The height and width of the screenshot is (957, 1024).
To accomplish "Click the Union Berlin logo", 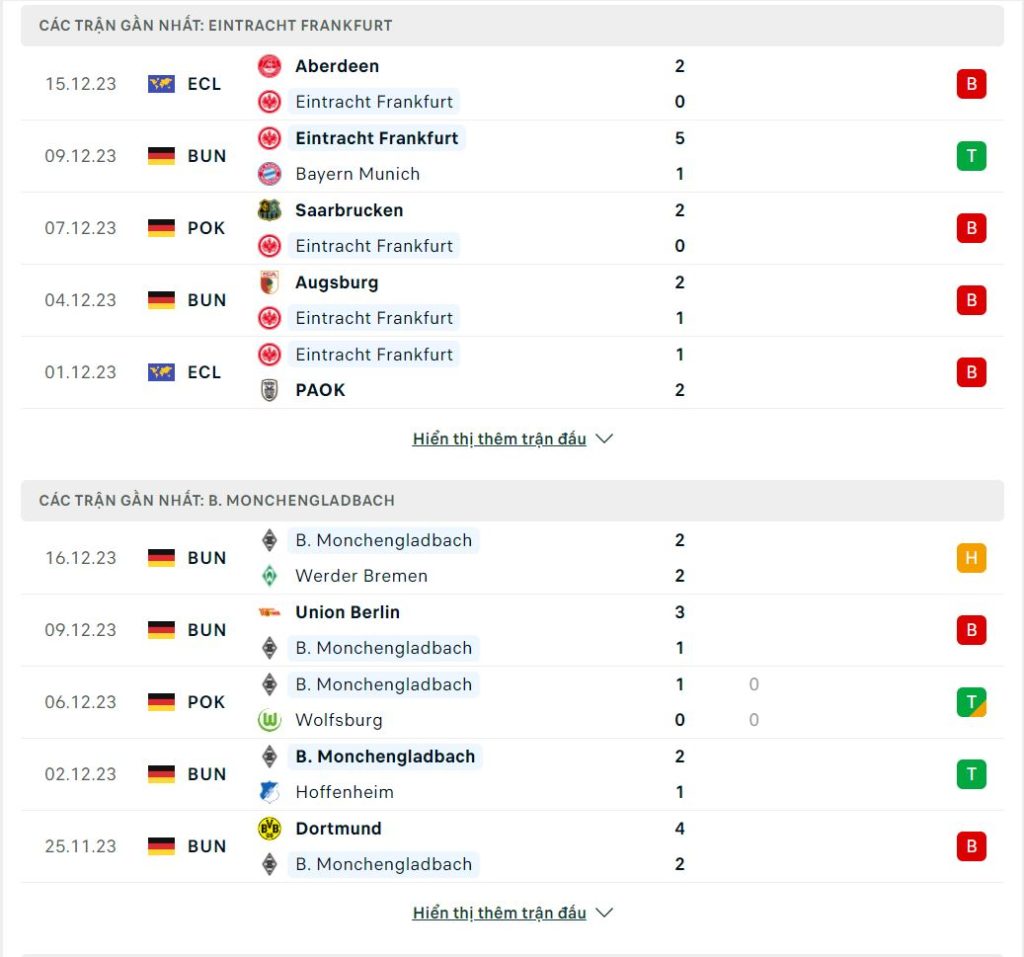I will pos(269,612).
